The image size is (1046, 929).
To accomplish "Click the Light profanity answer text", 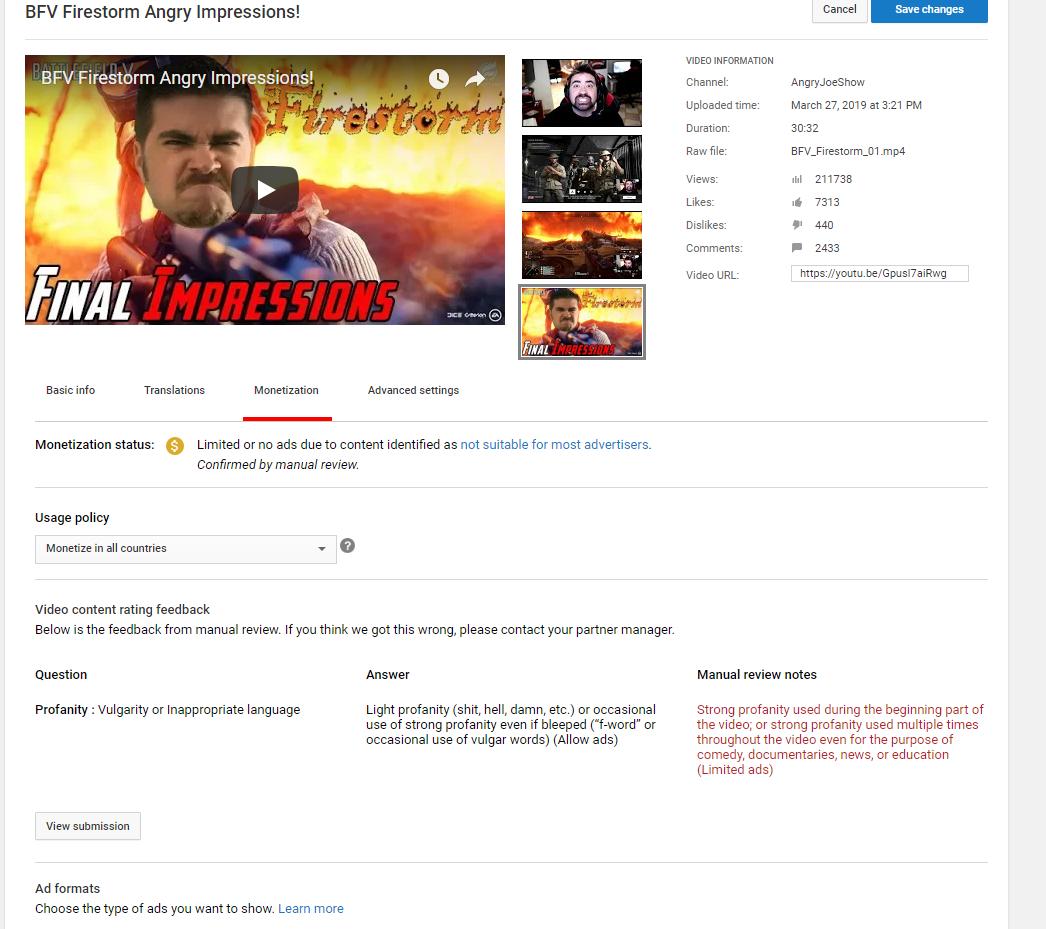I will click(510, 724).
